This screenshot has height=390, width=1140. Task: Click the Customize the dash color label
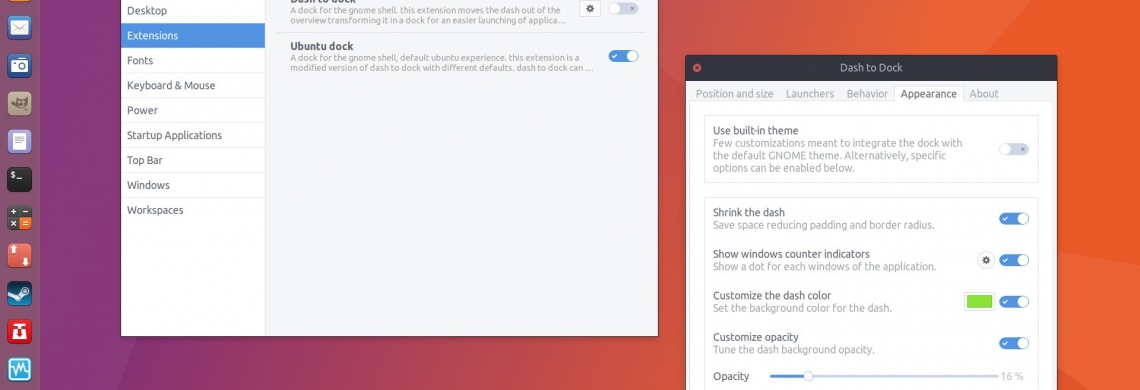pos(771,295)
